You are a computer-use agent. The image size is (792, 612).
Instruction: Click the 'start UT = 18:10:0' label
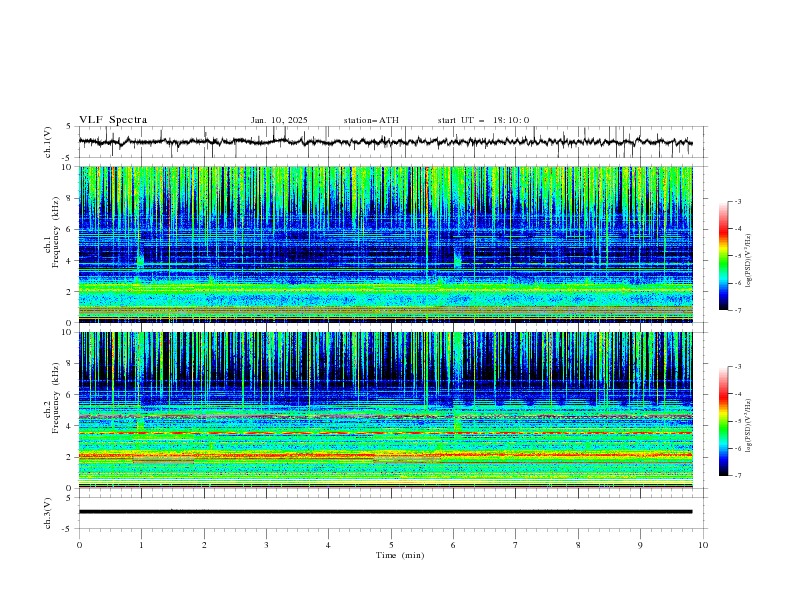click(x=483, y=120)
